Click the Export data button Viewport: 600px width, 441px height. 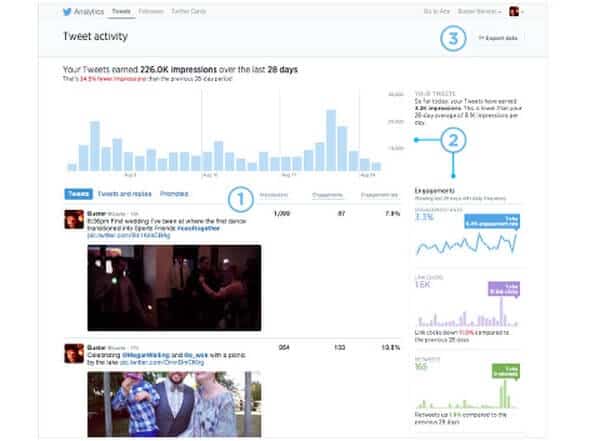[497, 38]
